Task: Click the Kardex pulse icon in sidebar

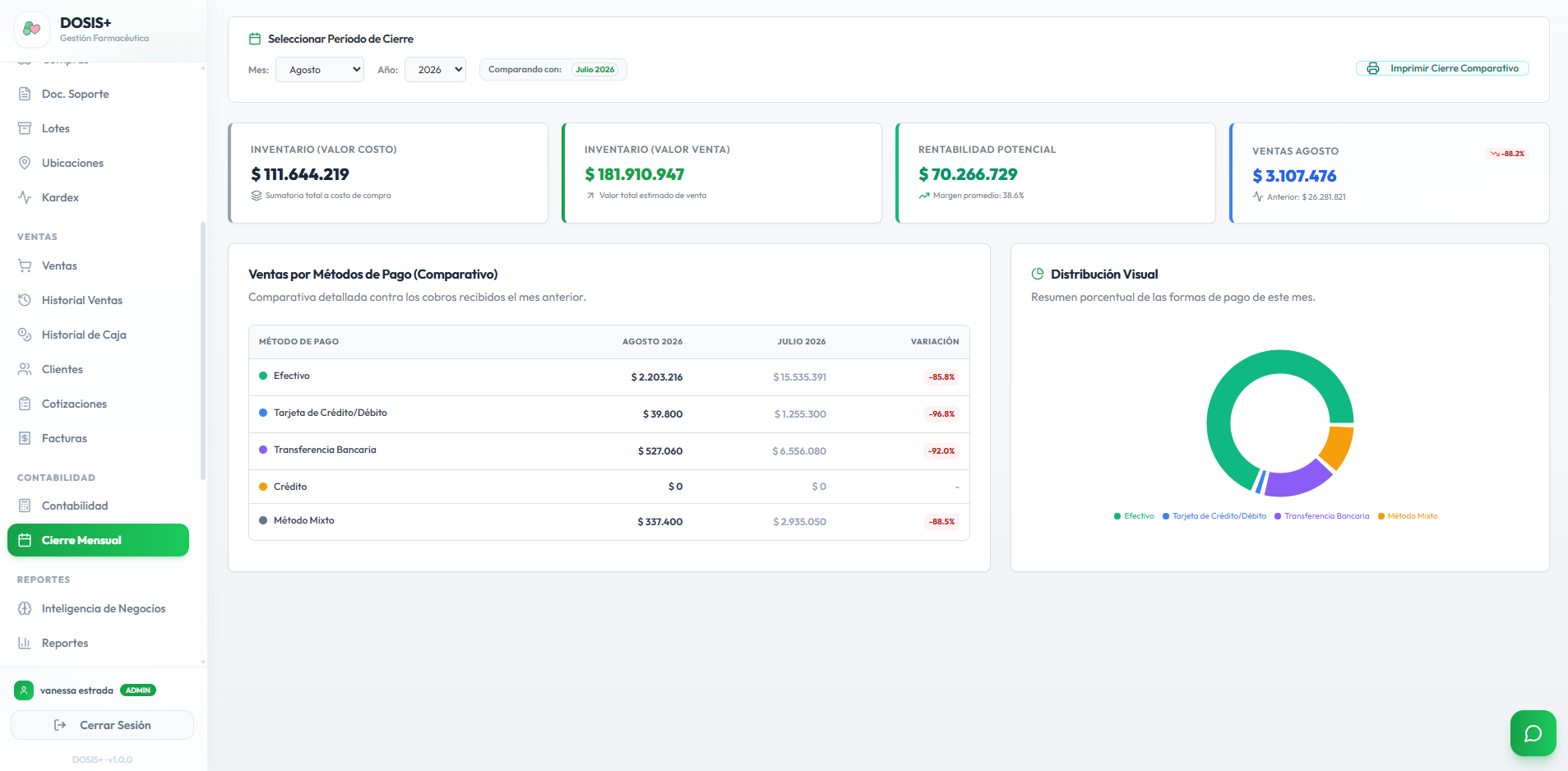Action: pos(25,197)
